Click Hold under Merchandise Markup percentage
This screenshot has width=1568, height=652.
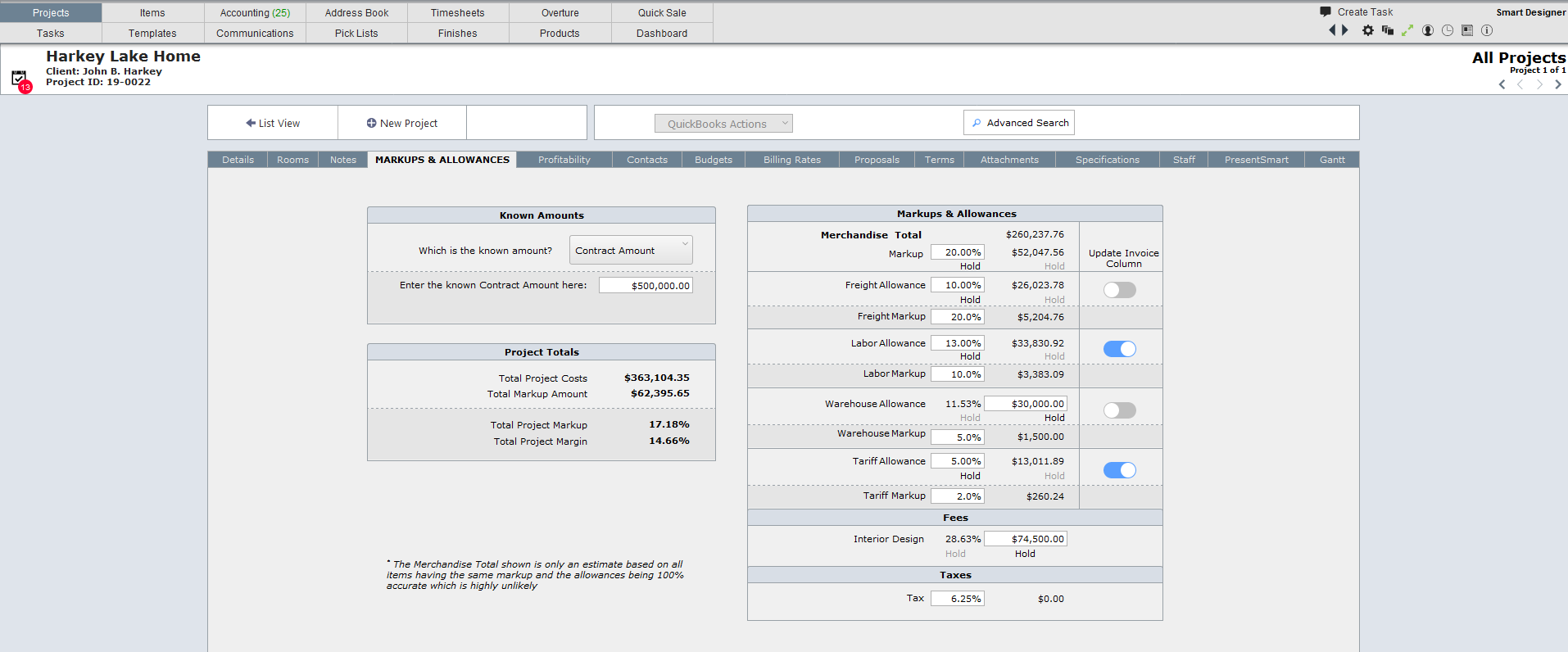pyautogui.click(x=970, y=266)
